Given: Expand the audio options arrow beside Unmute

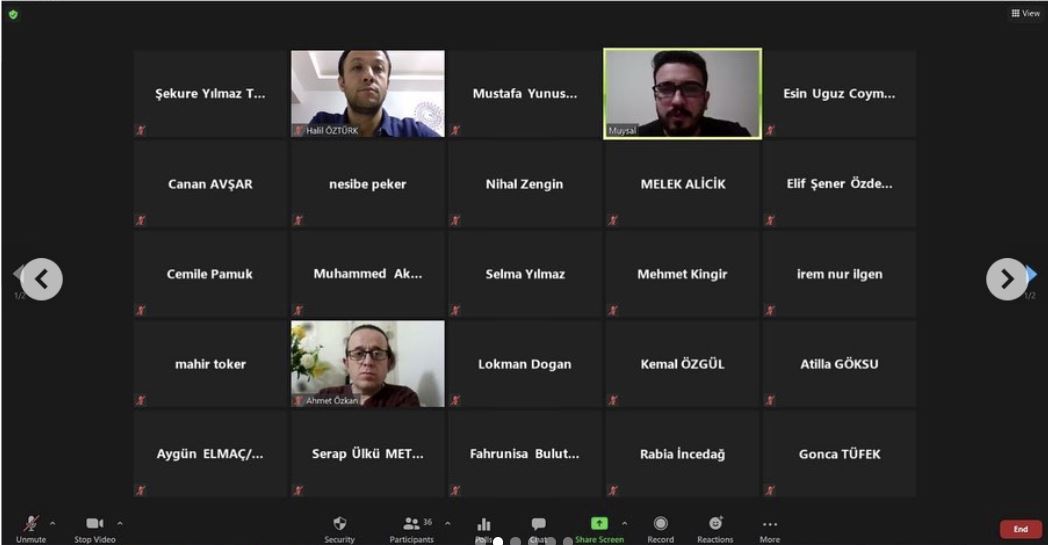Looking at the screenshot, I should coord(53,523).
